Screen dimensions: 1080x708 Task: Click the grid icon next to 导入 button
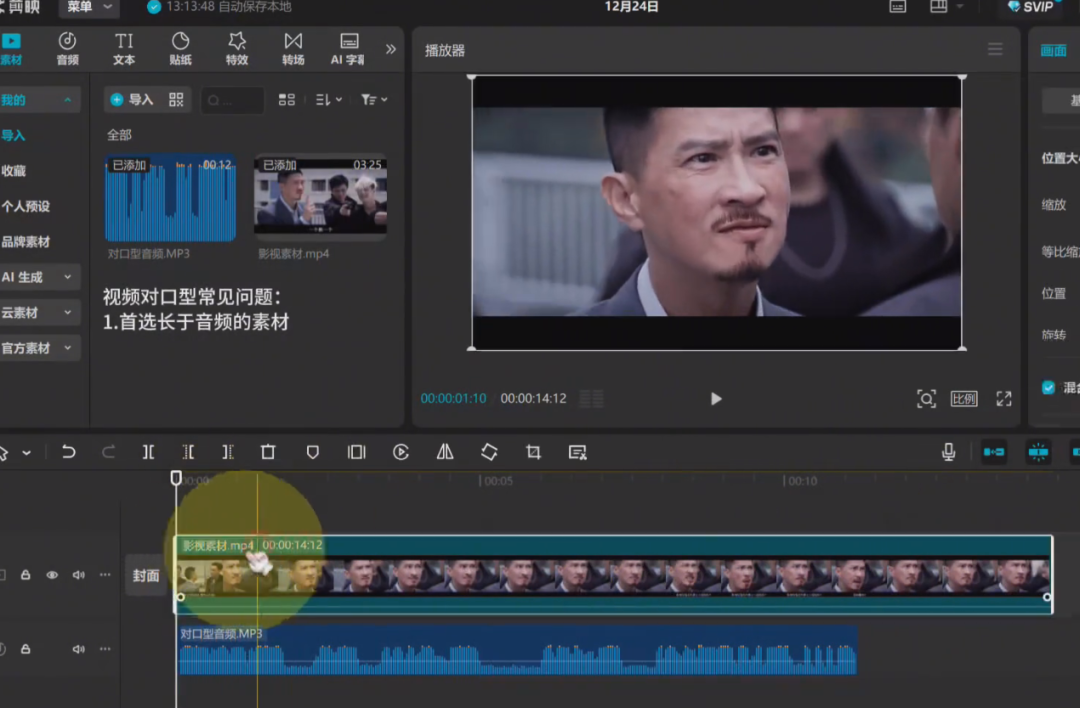tap(176, 100)
